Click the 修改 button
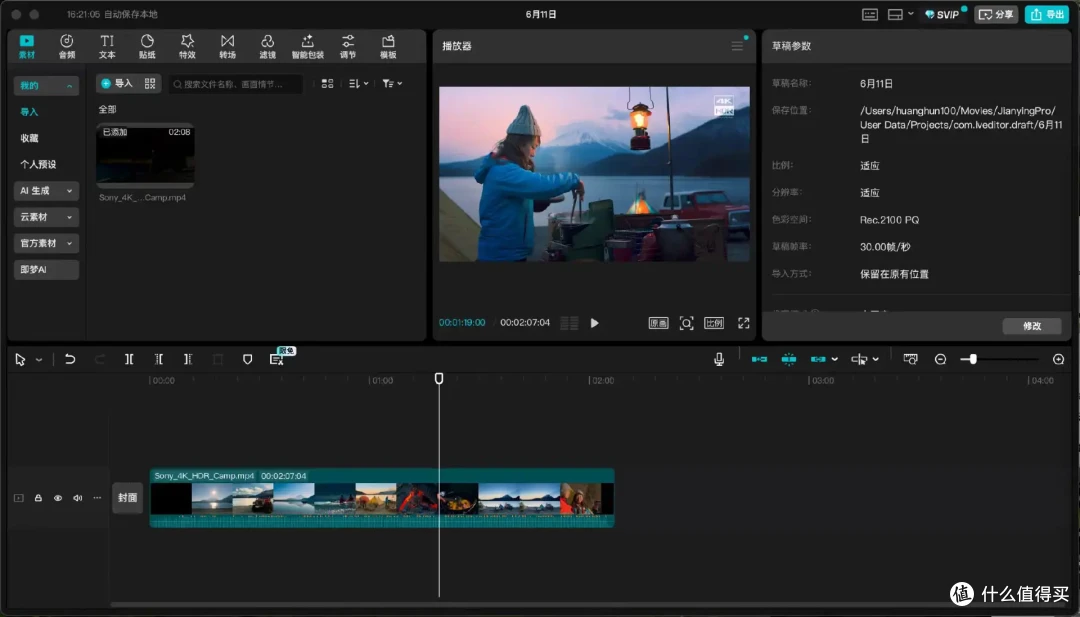The width and height of the screenshot is (1080, 617). click(1032, 326)
